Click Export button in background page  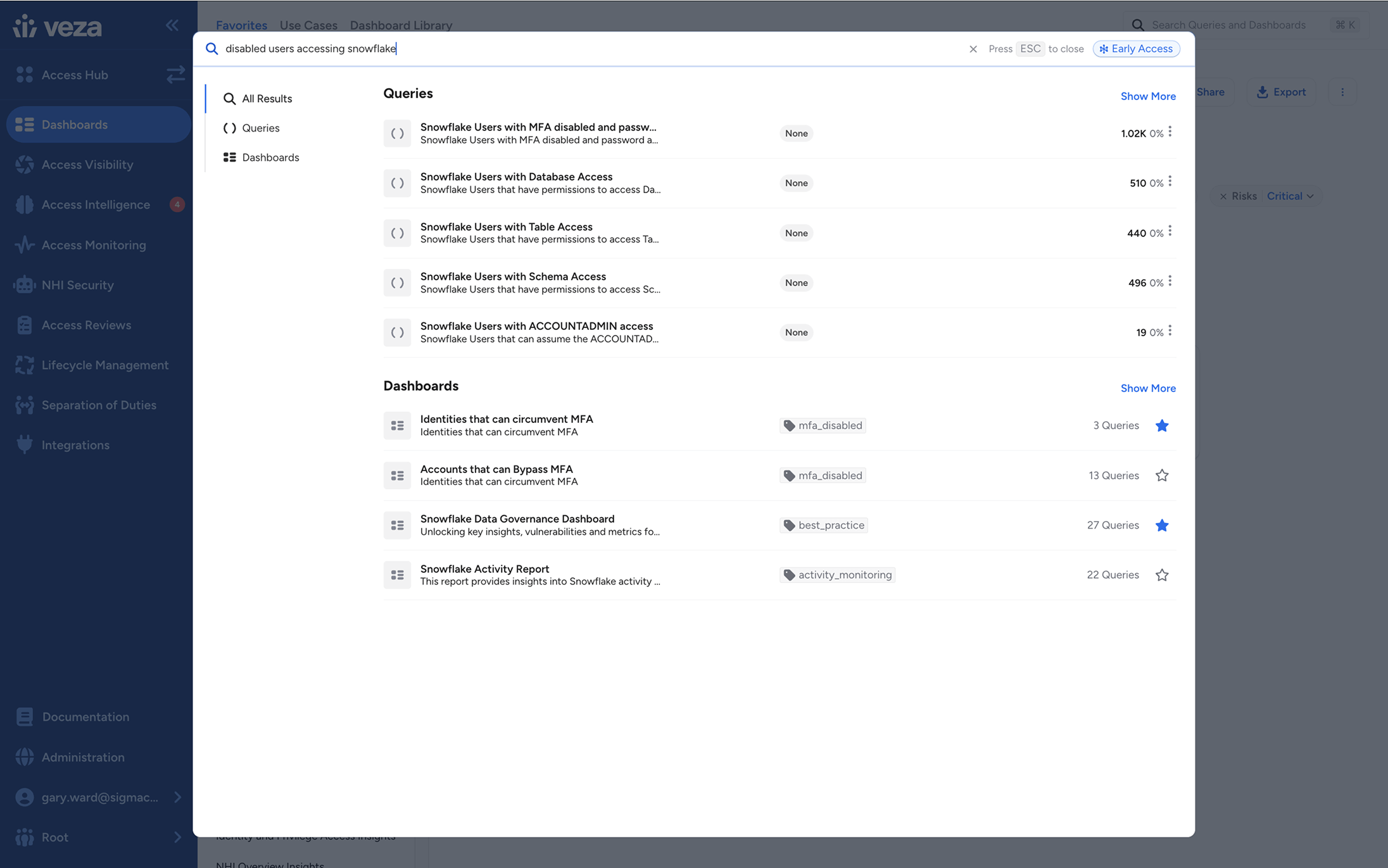[x=1281, y=92]
